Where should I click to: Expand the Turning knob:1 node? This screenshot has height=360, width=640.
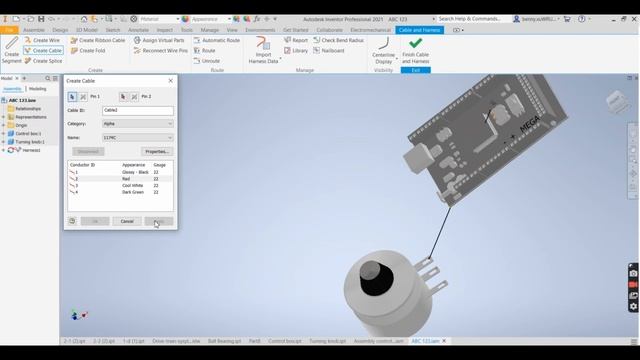[4, 142]
